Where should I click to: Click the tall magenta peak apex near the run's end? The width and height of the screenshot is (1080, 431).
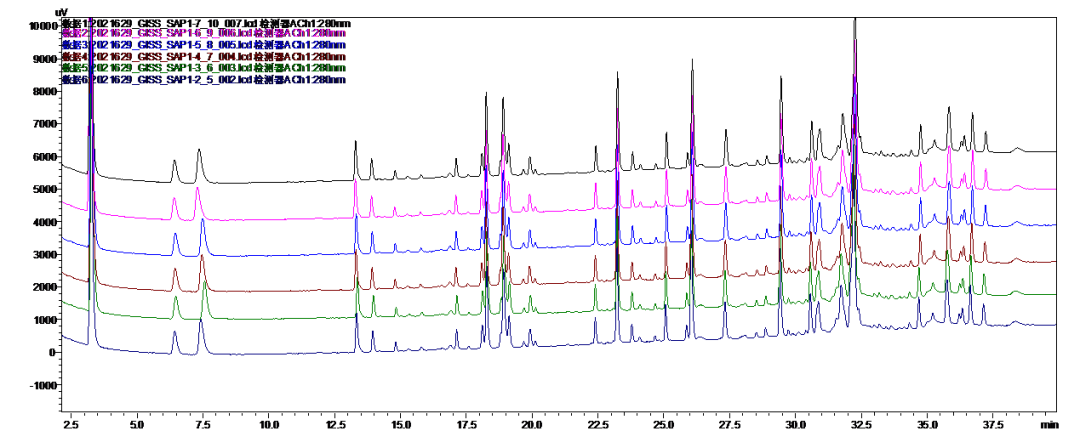coord(855,42)
